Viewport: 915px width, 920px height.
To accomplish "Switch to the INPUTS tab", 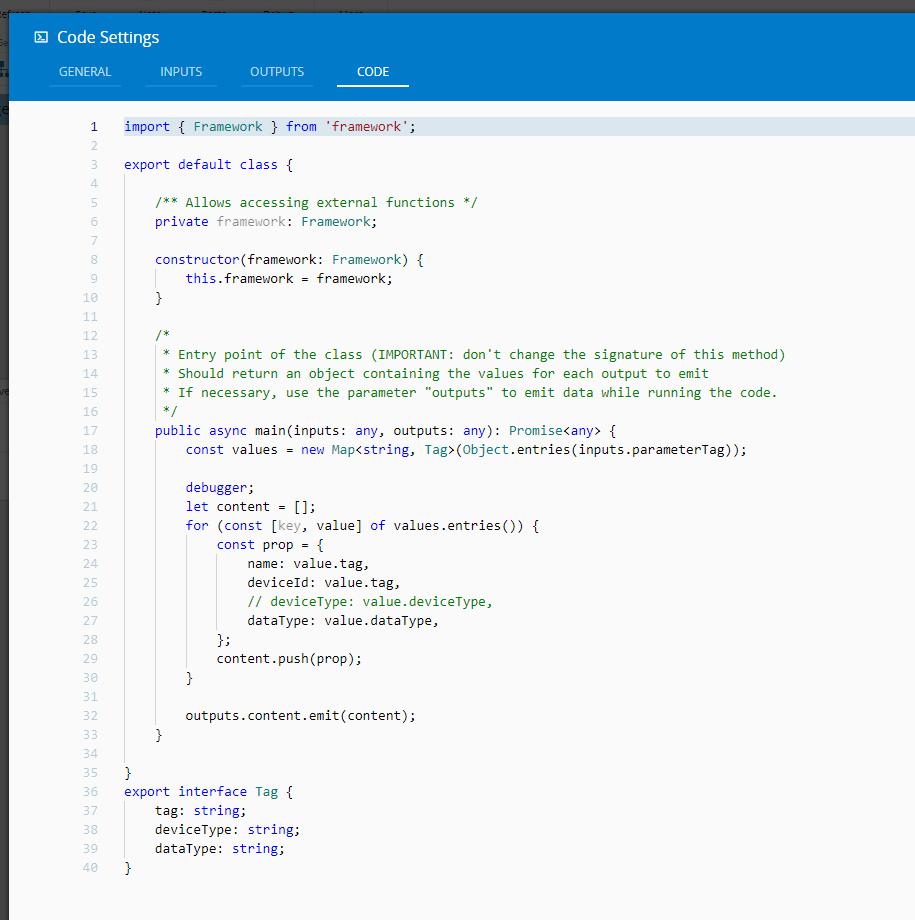I will pos(181,72).
